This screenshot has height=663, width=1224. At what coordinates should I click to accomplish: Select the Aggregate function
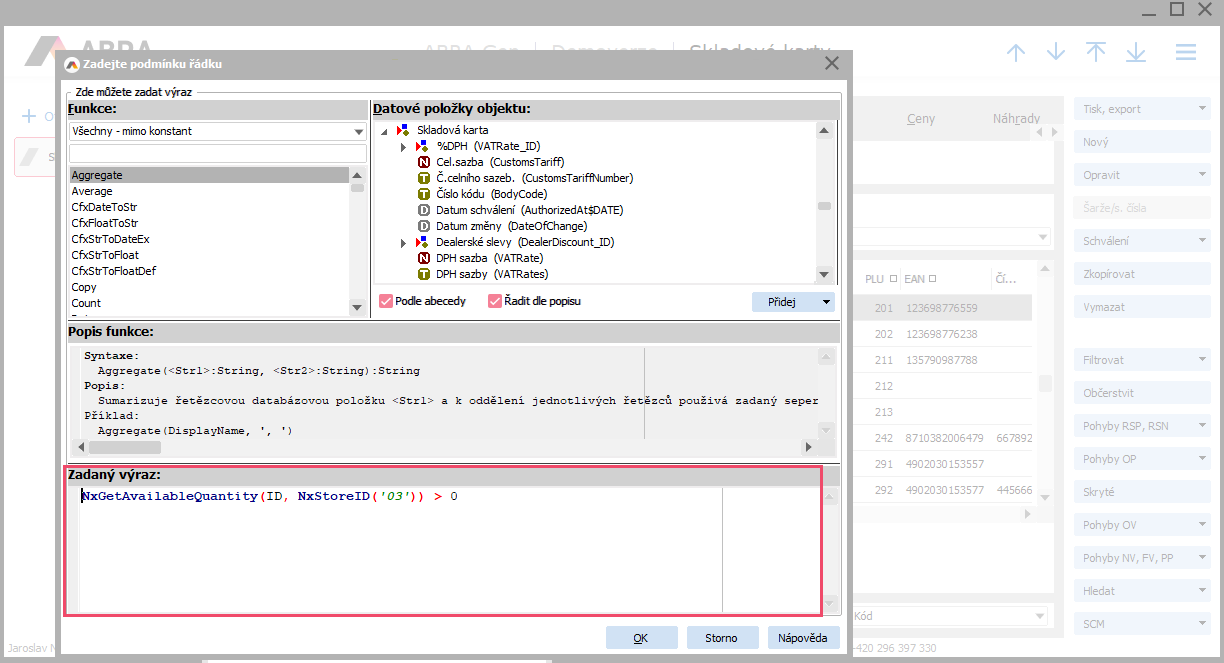point(209,175)
